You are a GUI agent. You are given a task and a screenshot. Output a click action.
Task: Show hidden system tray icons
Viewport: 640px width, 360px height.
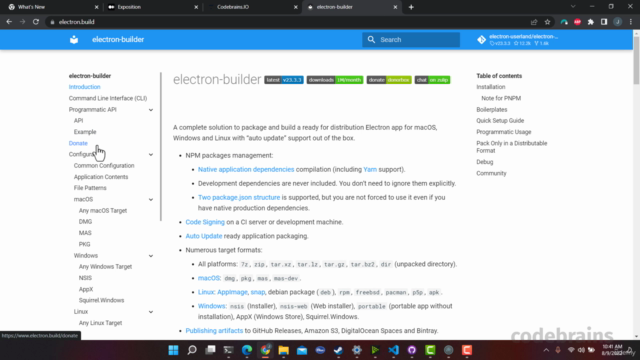[546, 350]
